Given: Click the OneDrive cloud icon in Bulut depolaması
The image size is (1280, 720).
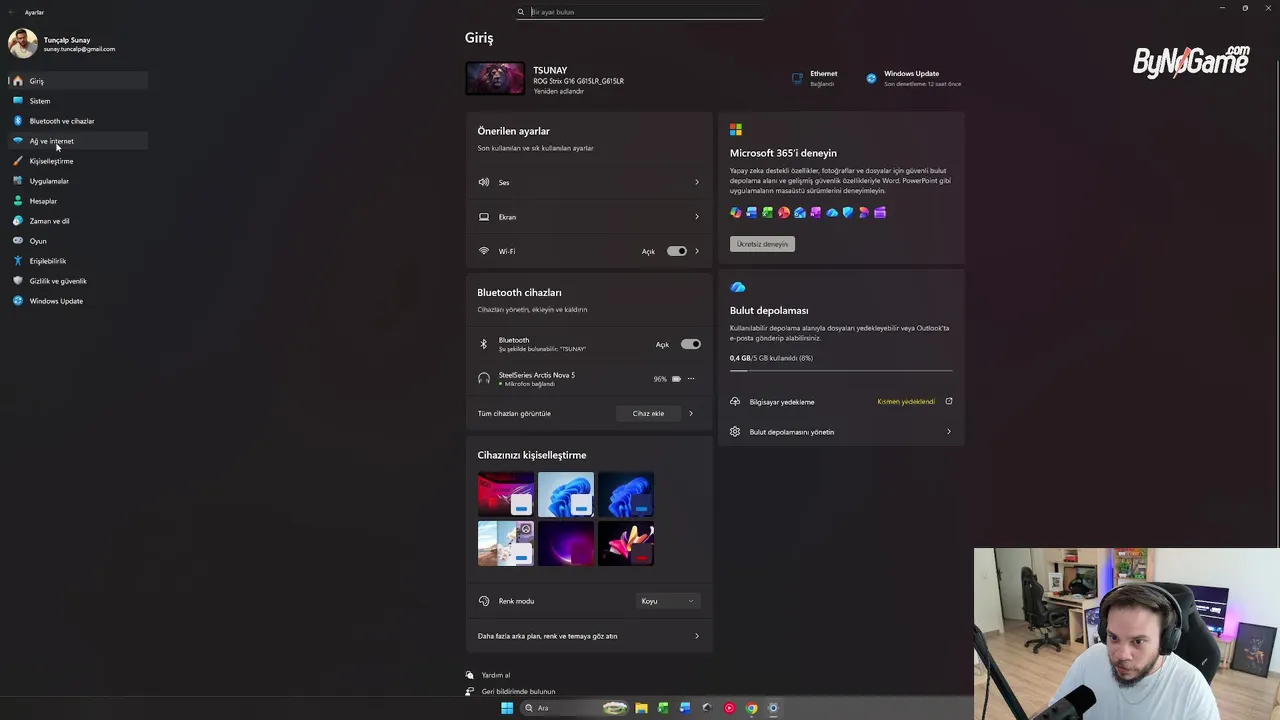Looking at the screenshot, I should 737,287.
